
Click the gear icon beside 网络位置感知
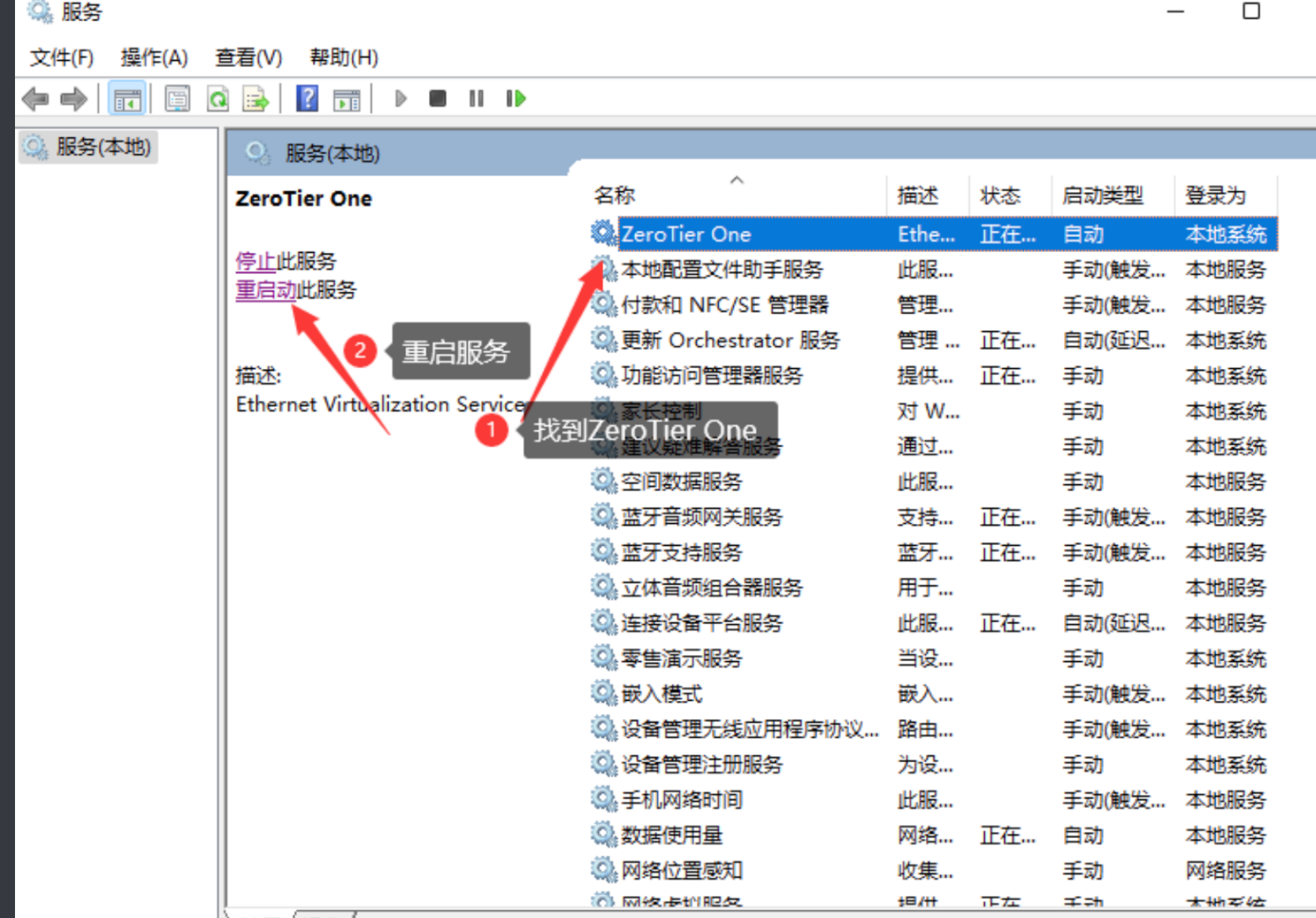[x=603, y=870]
